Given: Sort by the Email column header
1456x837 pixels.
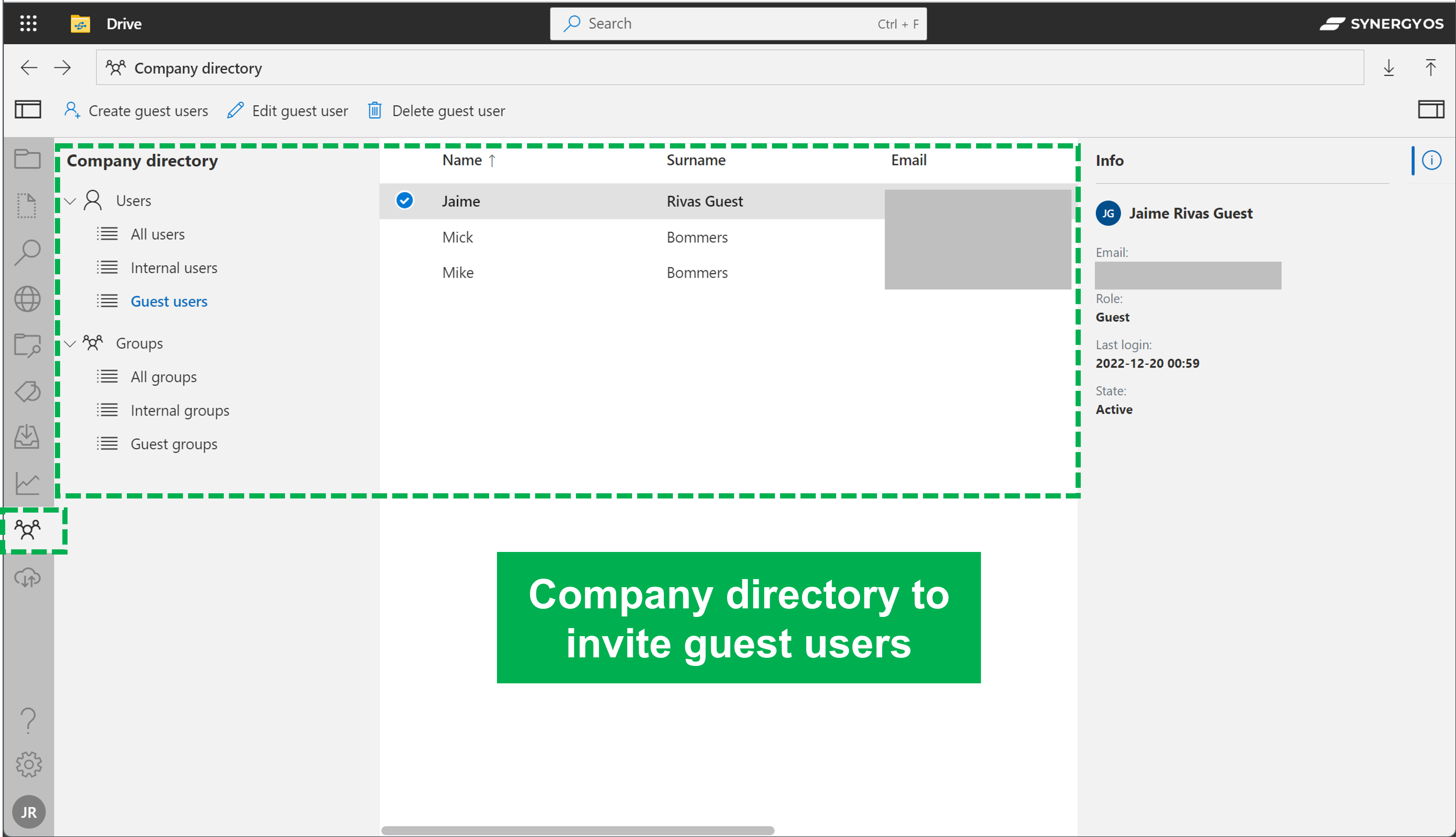Looking at the screenshot, I should (908, 160).
